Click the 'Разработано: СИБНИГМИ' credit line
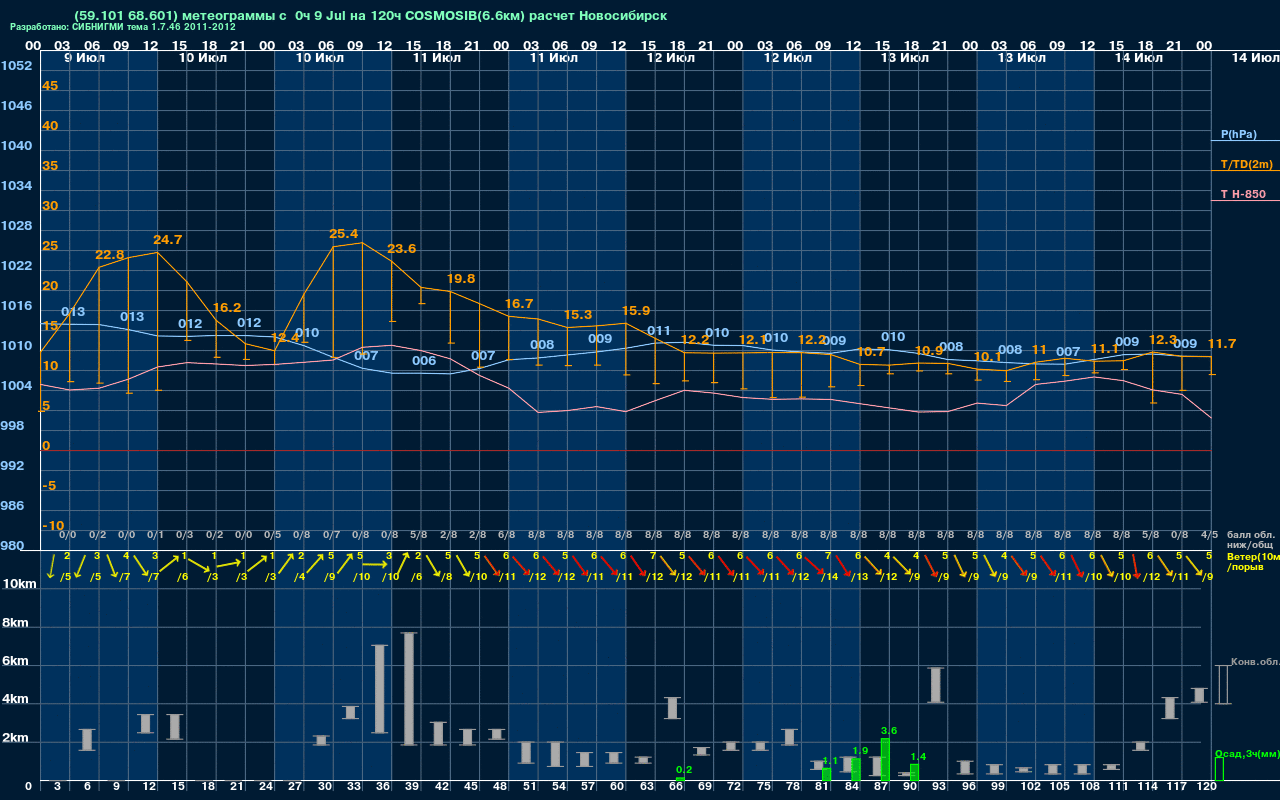The image size is (1280, 800). 123,27
